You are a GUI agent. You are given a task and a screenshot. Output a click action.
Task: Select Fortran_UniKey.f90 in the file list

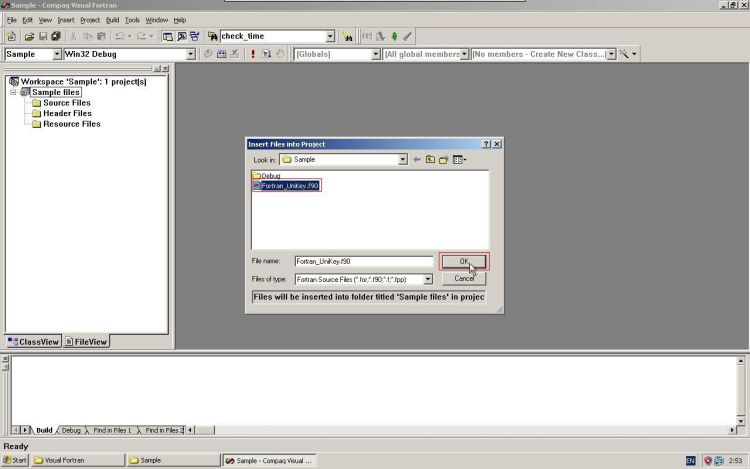point(286,185)
